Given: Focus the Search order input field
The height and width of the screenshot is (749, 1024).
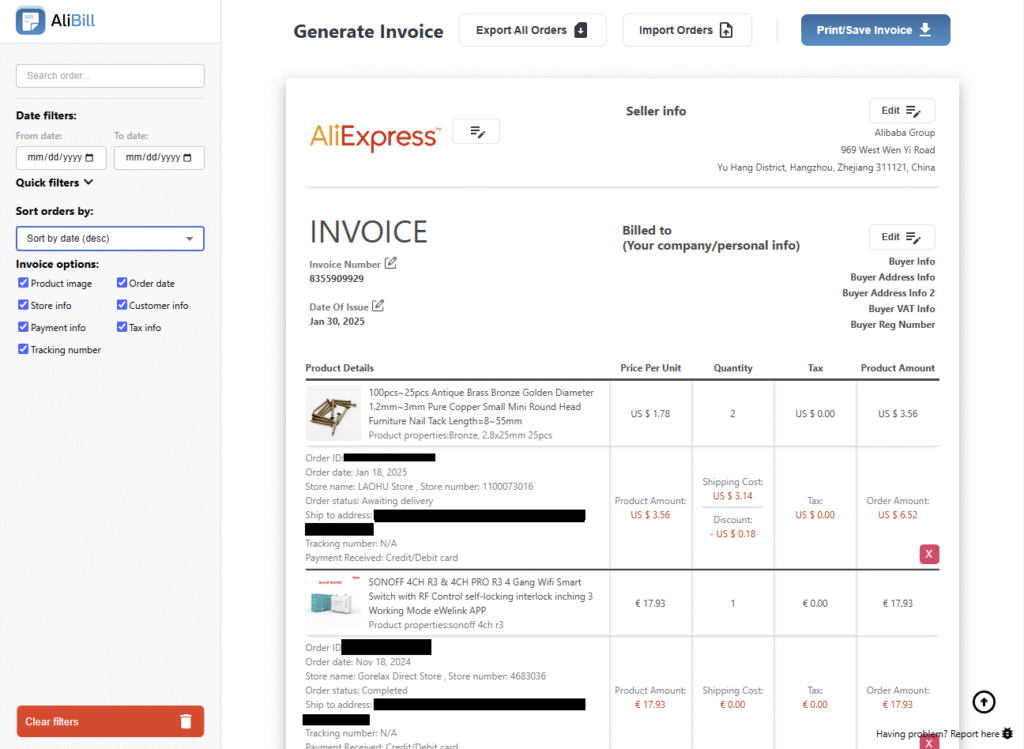Looking at the screenshot, I should pyautogui.click(x=110, y=76).
